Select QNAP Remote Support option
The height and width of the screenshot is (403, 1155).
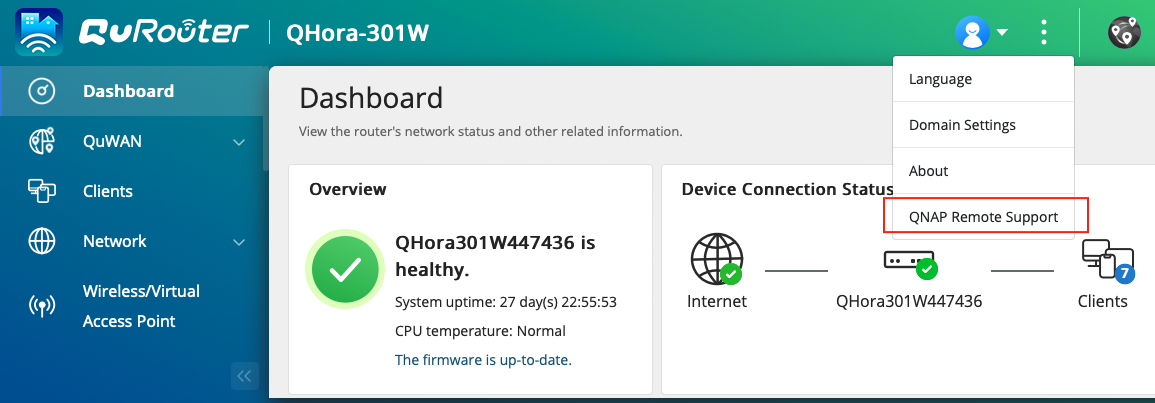point(983,217)
